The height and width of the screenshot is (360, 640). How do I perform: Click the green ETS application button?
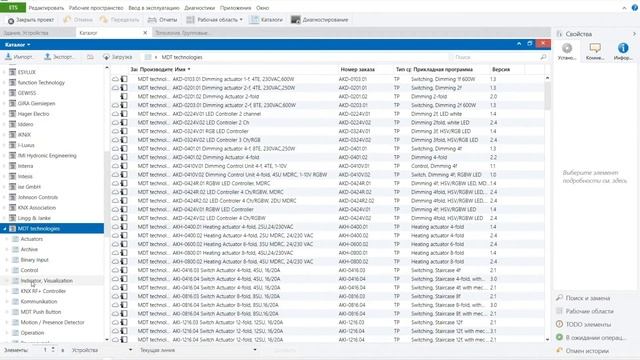13,8
